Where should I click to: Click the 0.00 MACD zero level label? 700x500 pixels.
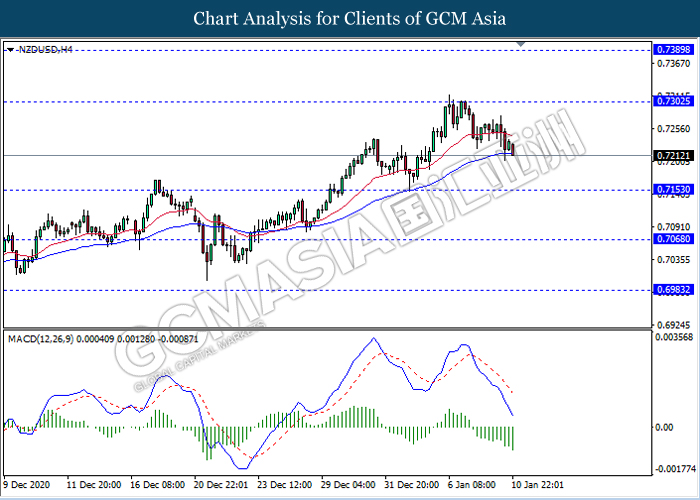coord(664,428)
